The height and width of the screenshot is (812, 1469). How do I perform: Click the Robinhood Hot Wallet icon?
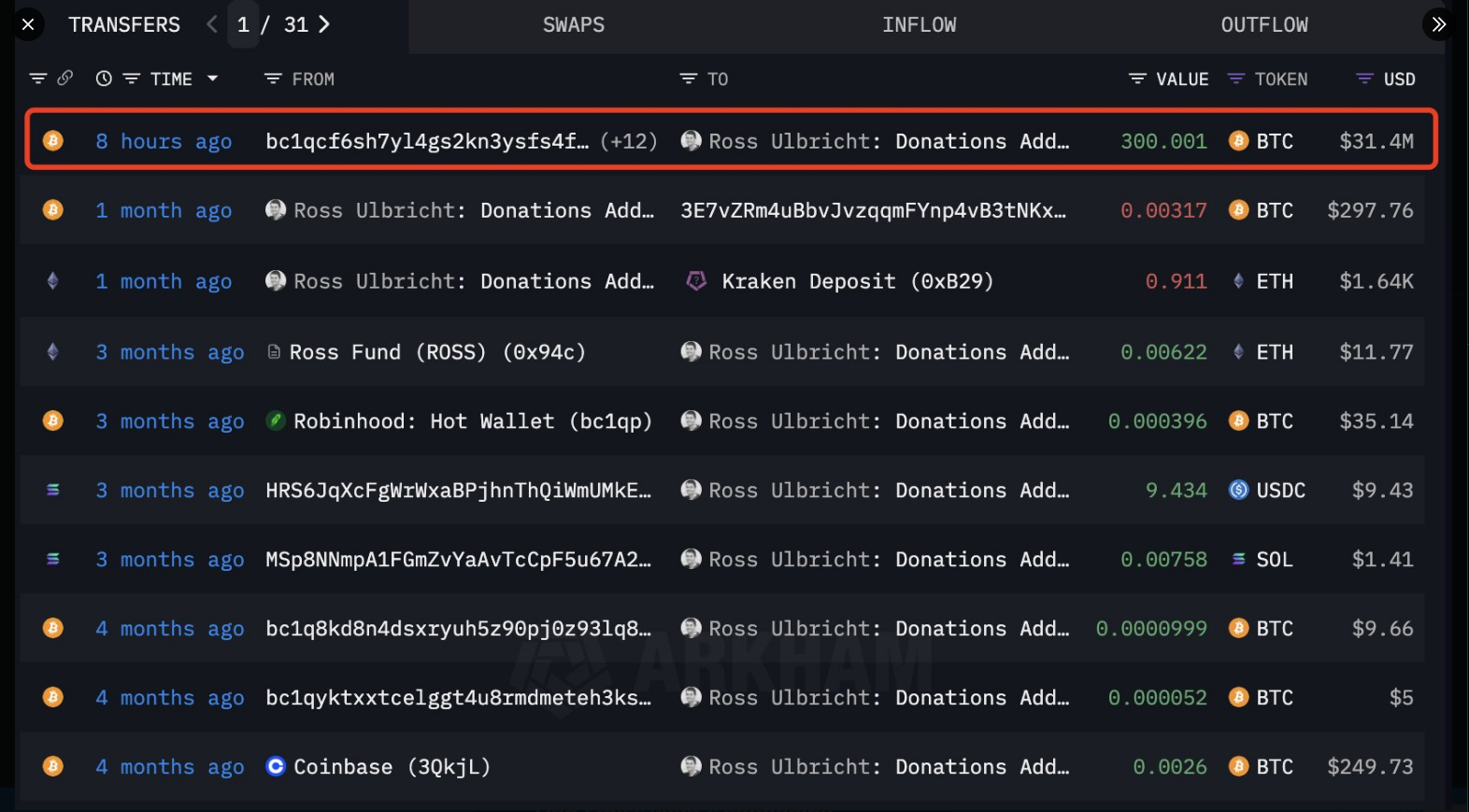click(x=276, y=421)
